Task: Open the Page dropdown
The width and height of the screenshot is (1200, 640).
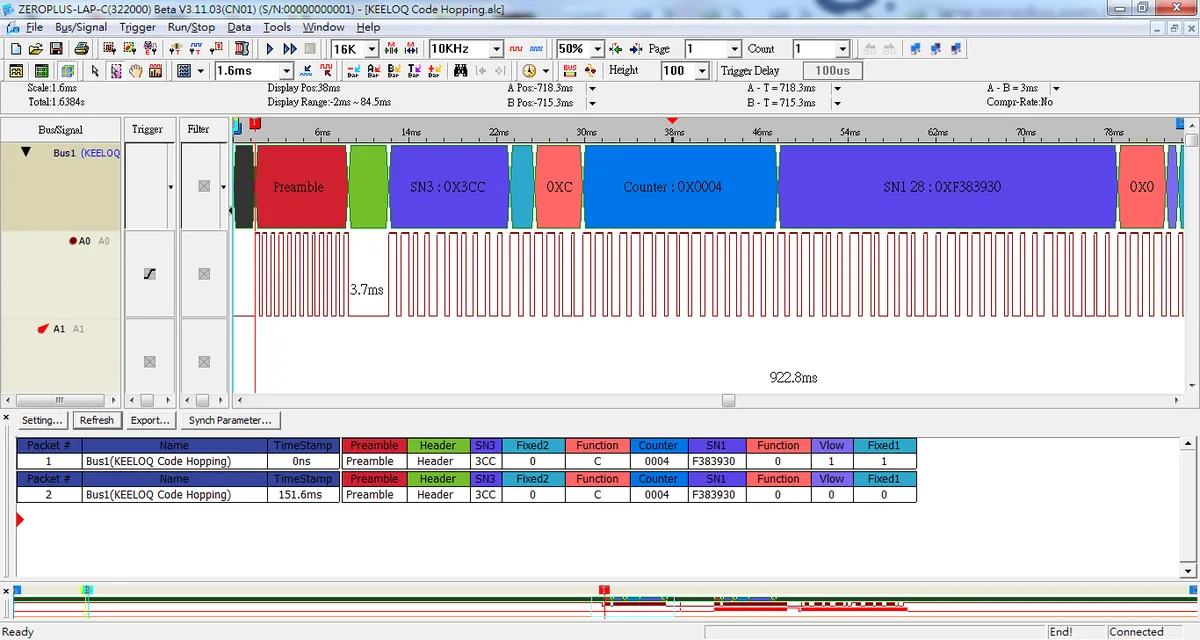Action: [x=735, y=49]
